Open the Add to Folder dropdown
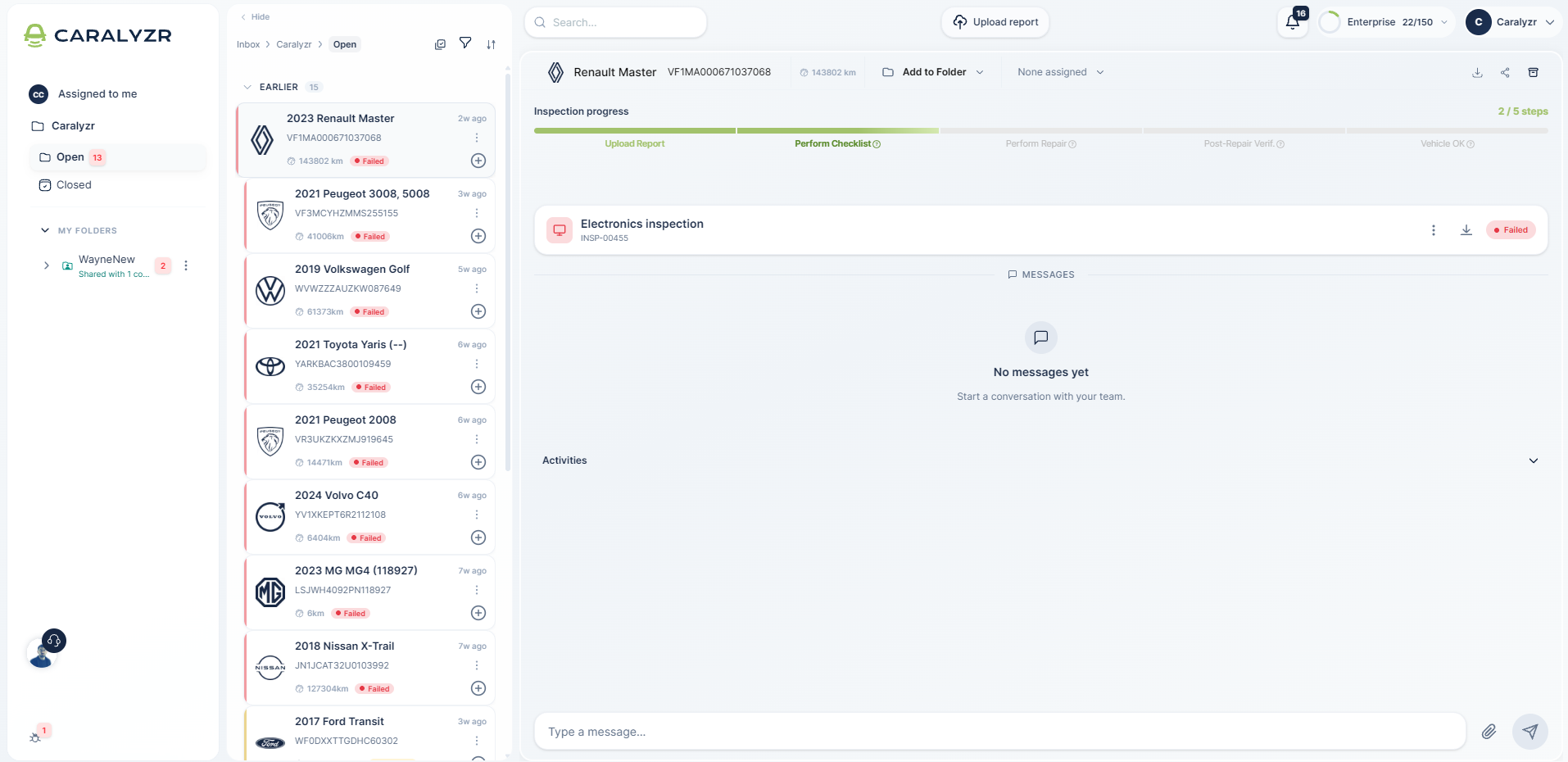Viewport: 1568px width, 762px height. pyautogui.click(x=933, y=72)
